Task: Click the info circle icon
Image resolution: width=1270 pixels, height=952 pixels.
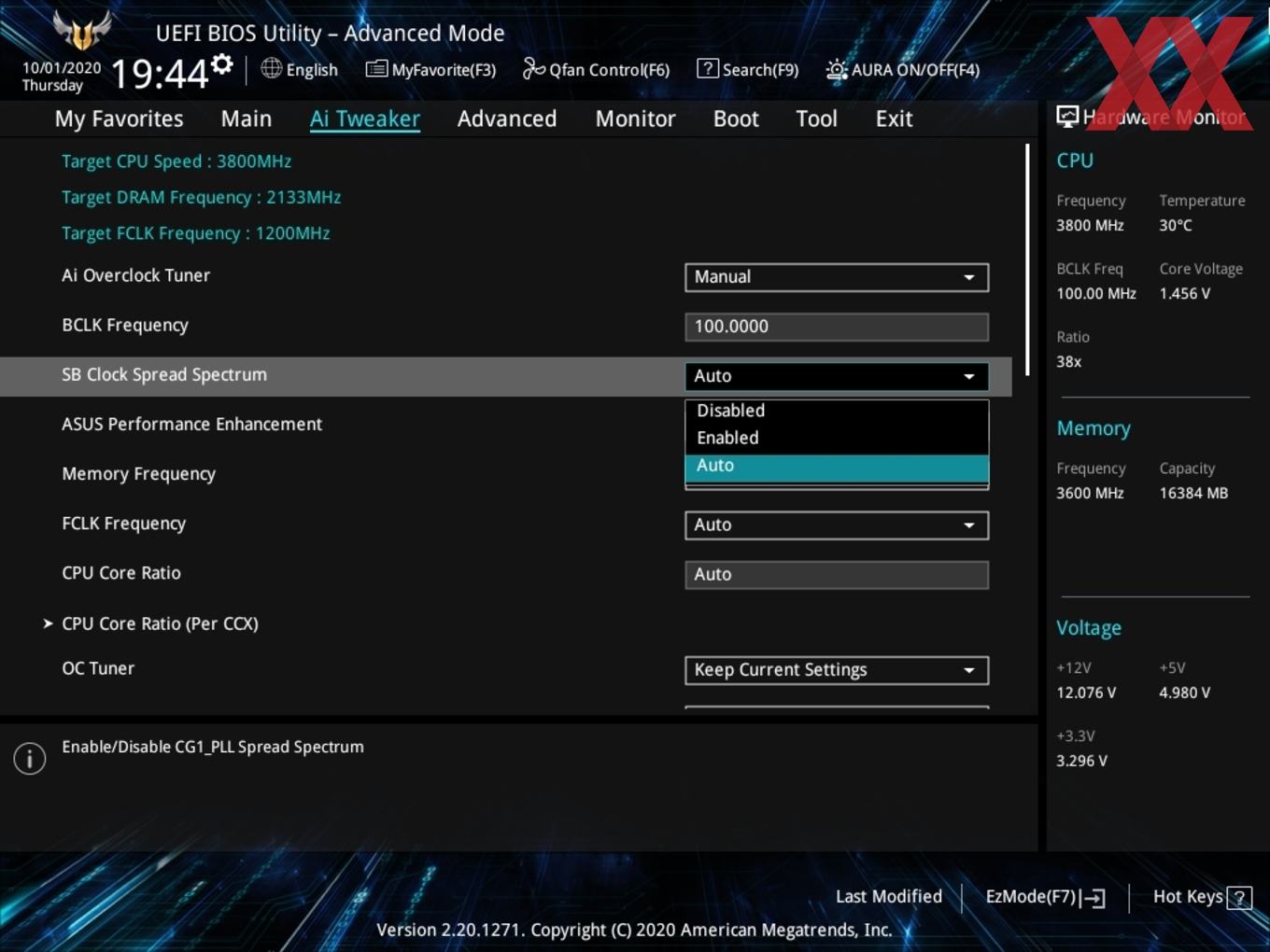Action: (x=30, y=758)
